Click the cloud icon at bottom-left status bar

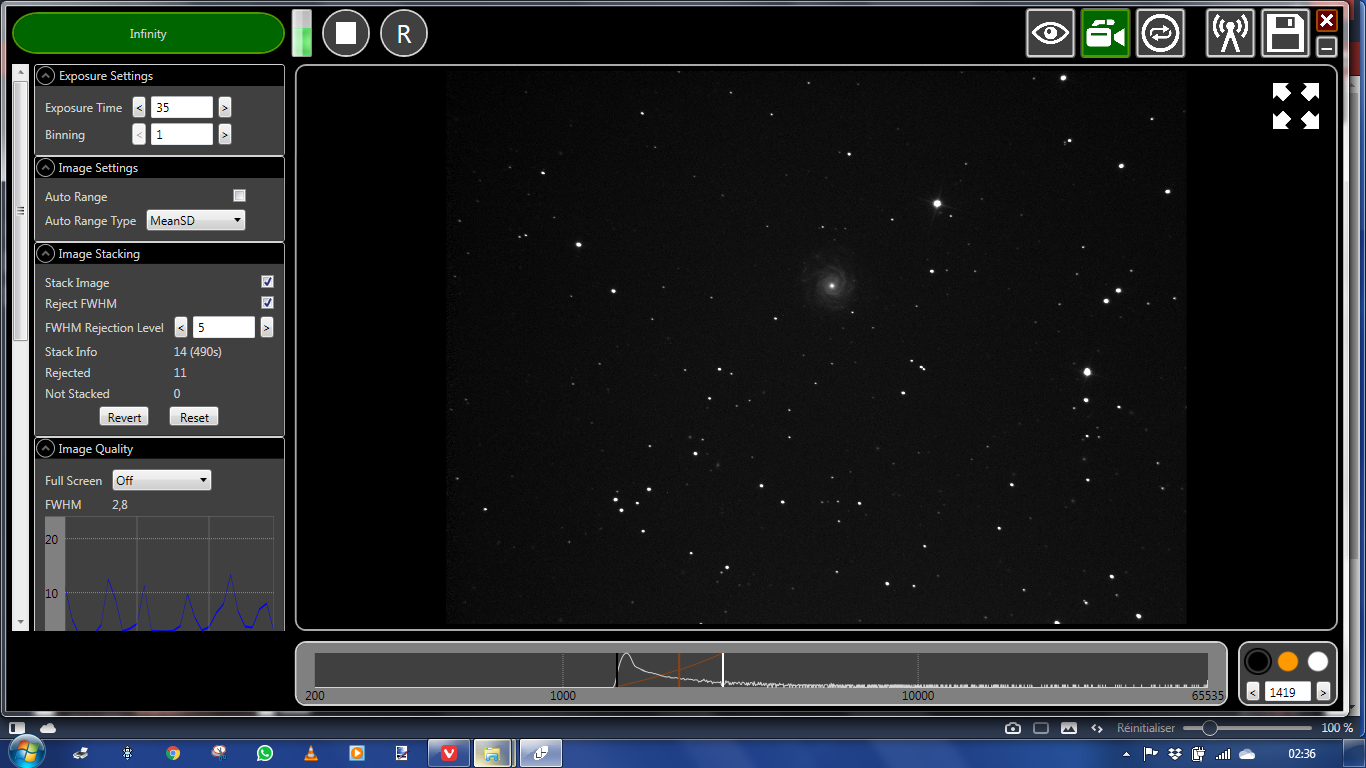coord(48,727)
